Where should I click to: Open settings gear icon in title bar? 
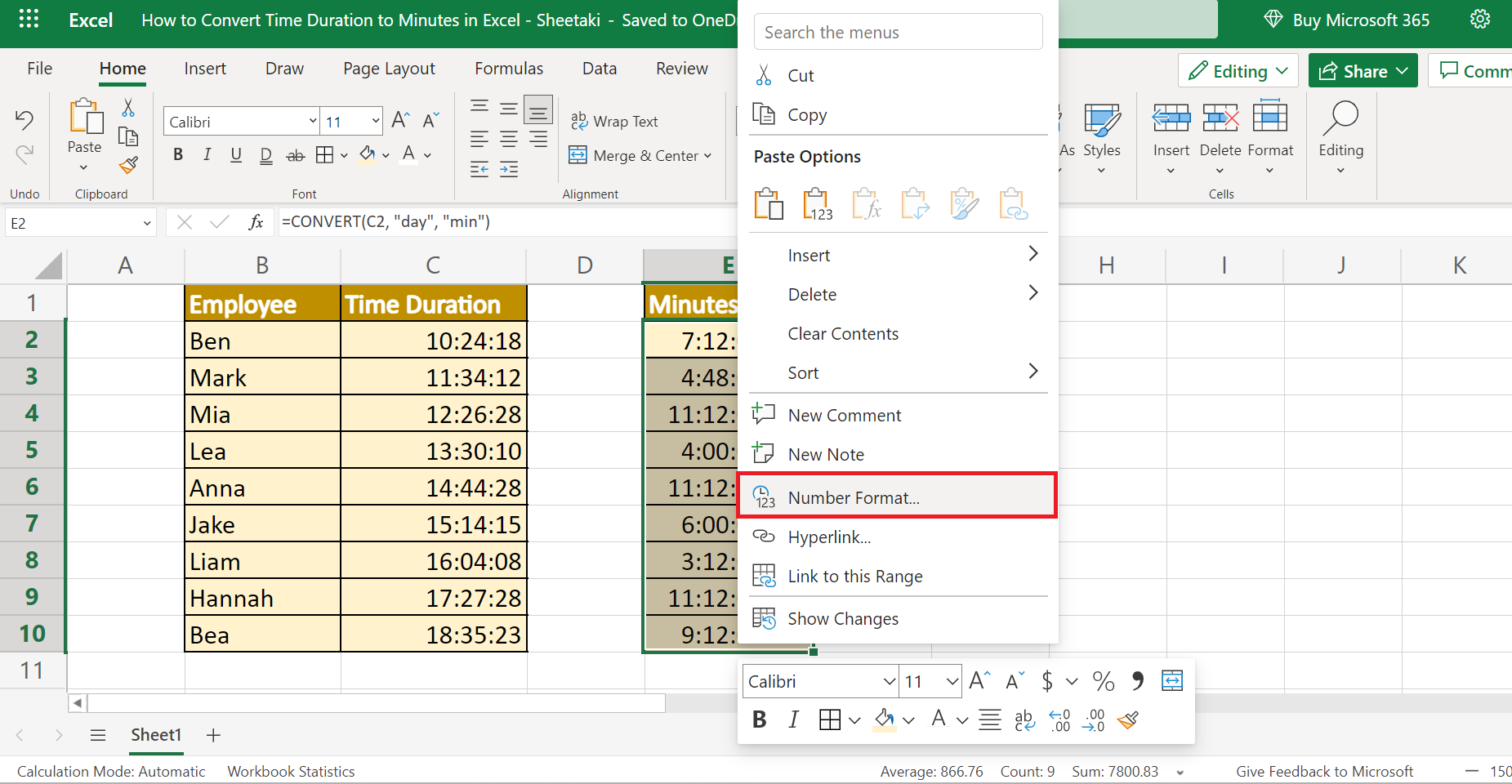click(1479, 20)
